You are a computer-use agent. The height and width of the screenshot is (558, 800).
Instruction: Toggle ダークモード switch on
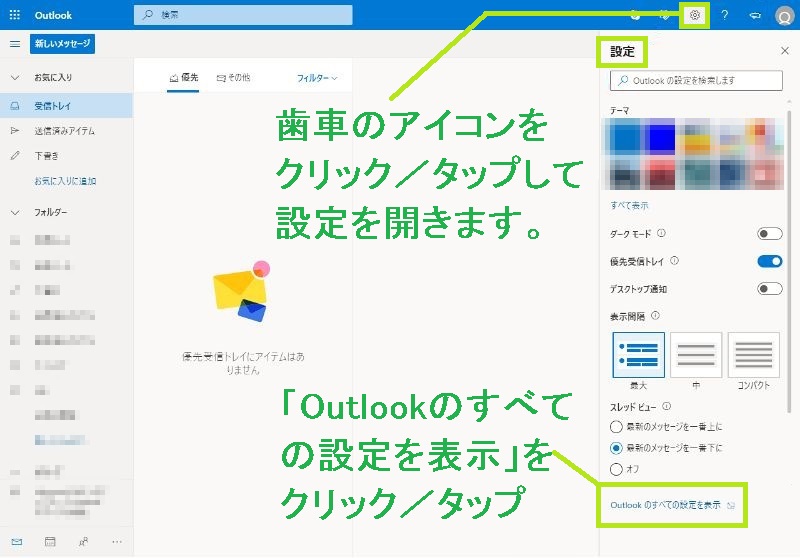(769, 234)
